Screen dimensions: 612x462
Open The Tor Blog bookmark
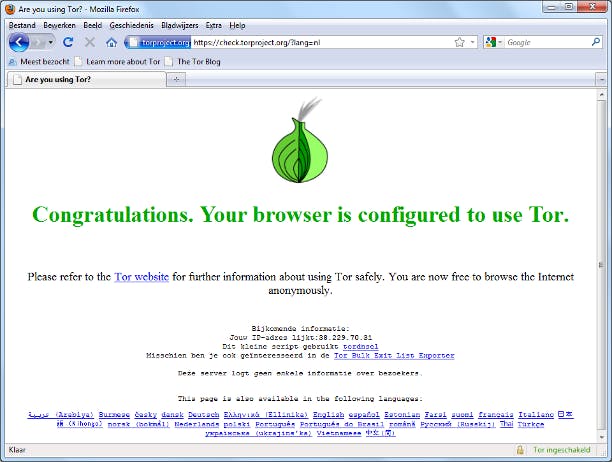click(193, 62)
